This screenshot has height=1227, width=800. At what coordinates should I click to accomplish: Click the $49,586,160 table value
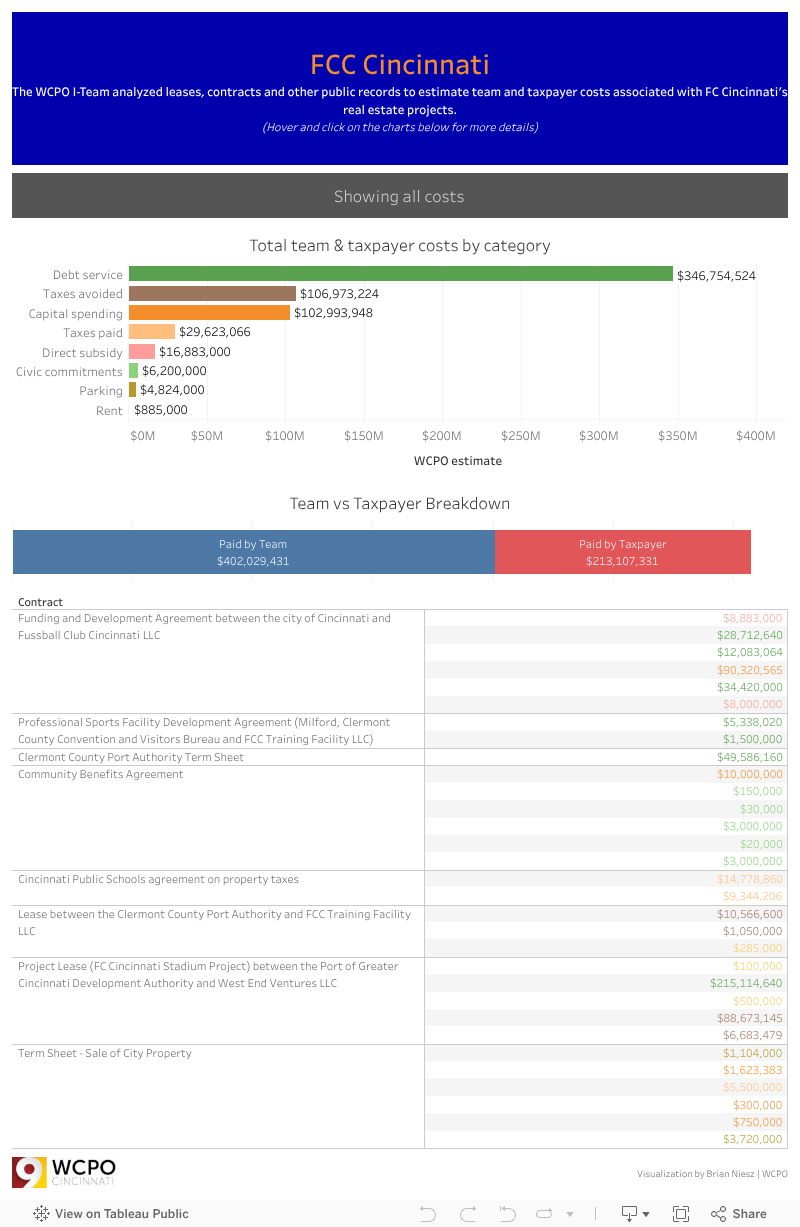point(750,757)
